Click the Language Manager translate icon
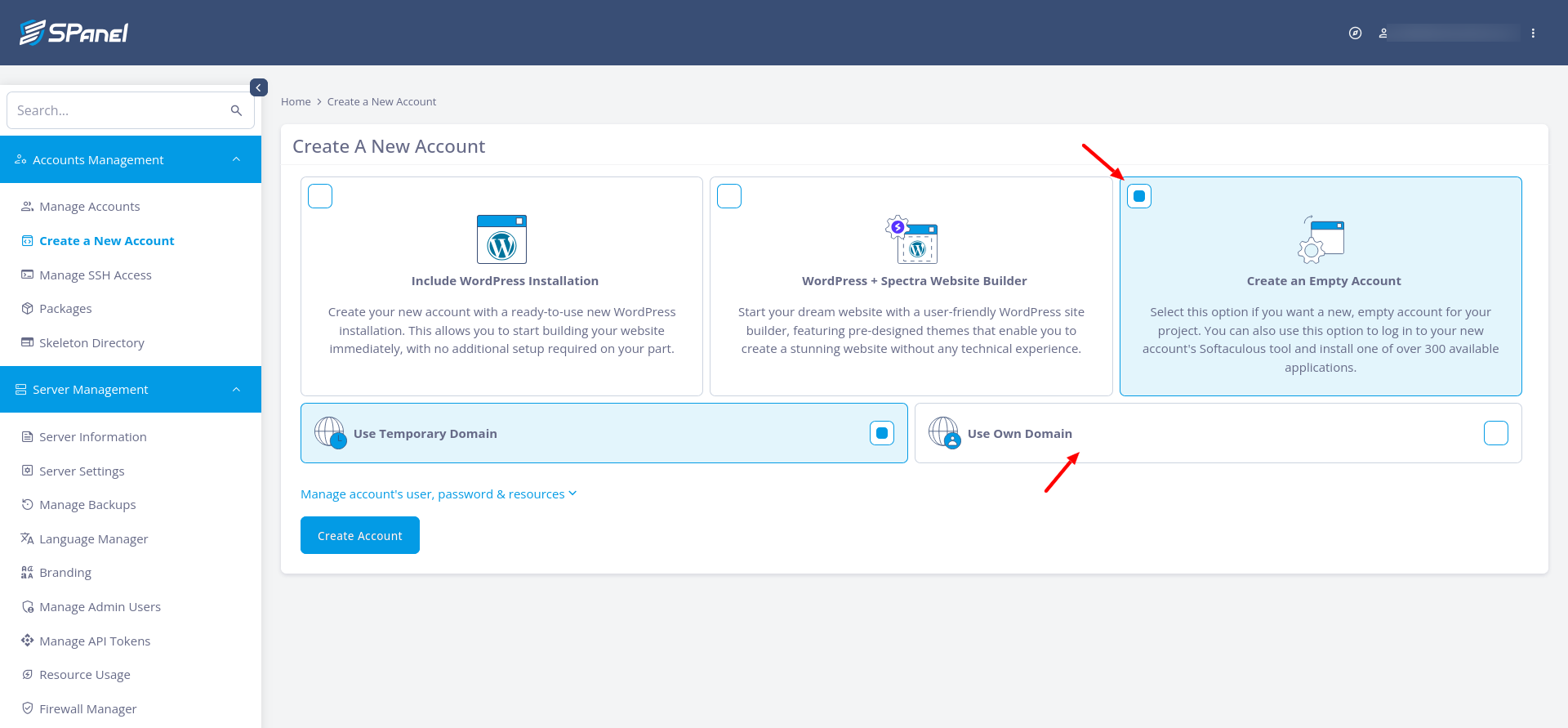 pos(27,538)
